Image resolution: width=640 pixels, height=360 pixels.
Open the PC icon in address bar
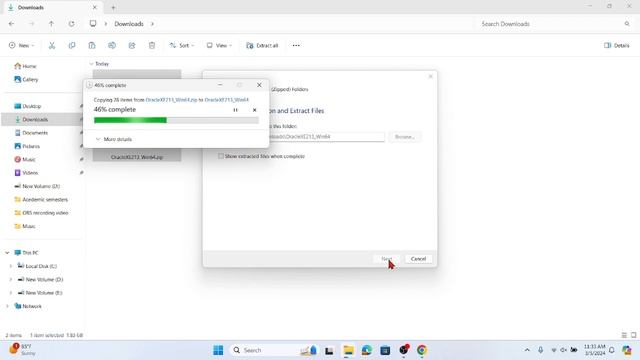93,24
